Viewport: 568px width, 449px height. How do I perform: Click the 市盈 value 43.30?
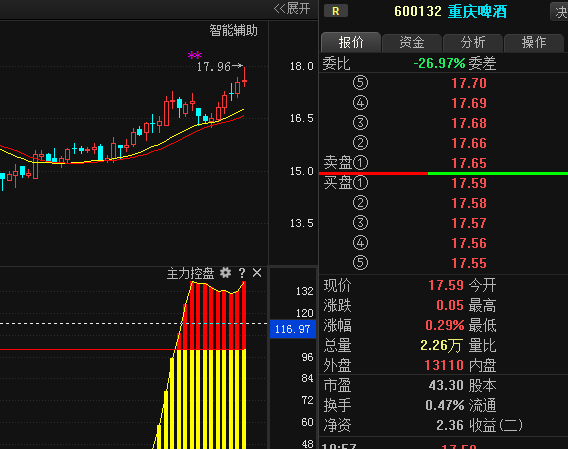(x=446, y=385)
